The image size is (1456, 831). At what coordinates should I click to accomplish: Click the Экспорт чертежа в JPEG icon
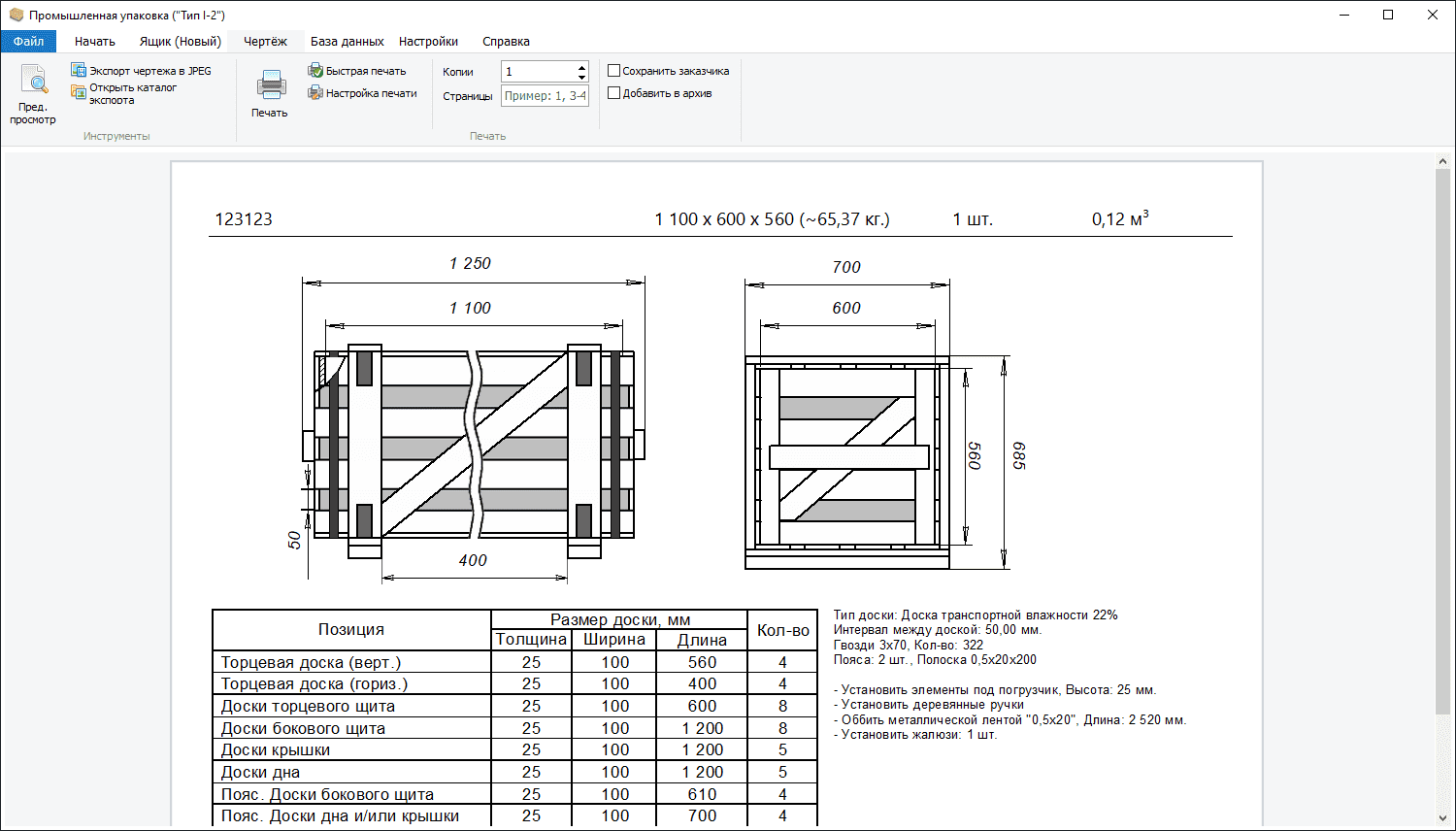tap(79, 70)
